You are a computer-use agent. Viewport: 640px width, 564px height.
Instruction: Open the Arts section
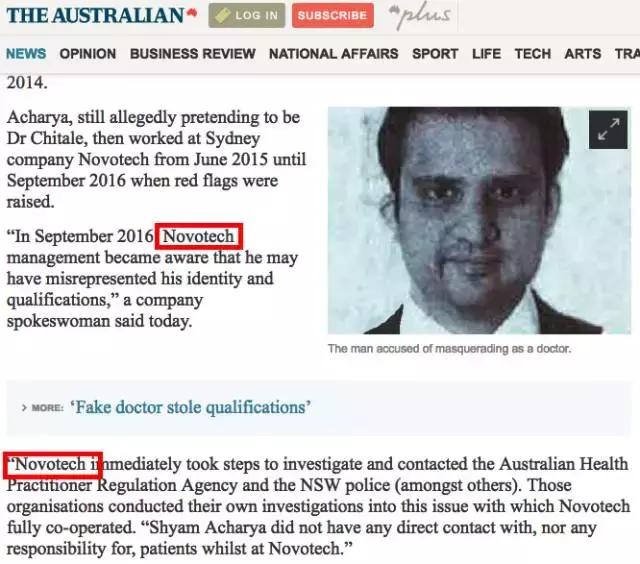(x=582, y=53)
